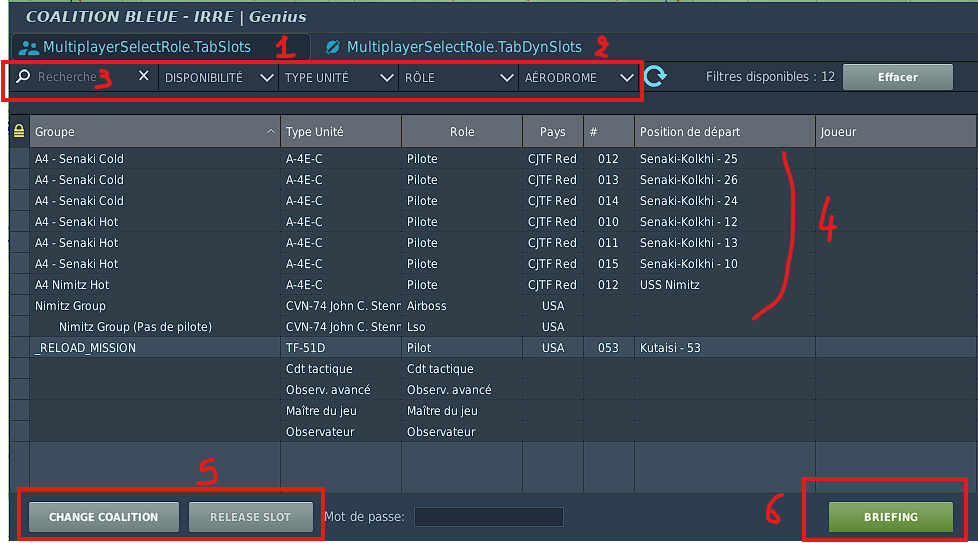Select A4 Senaki Cold slot 012
Viewport: 978px width, 543px height.
click(x=493, y=158)
